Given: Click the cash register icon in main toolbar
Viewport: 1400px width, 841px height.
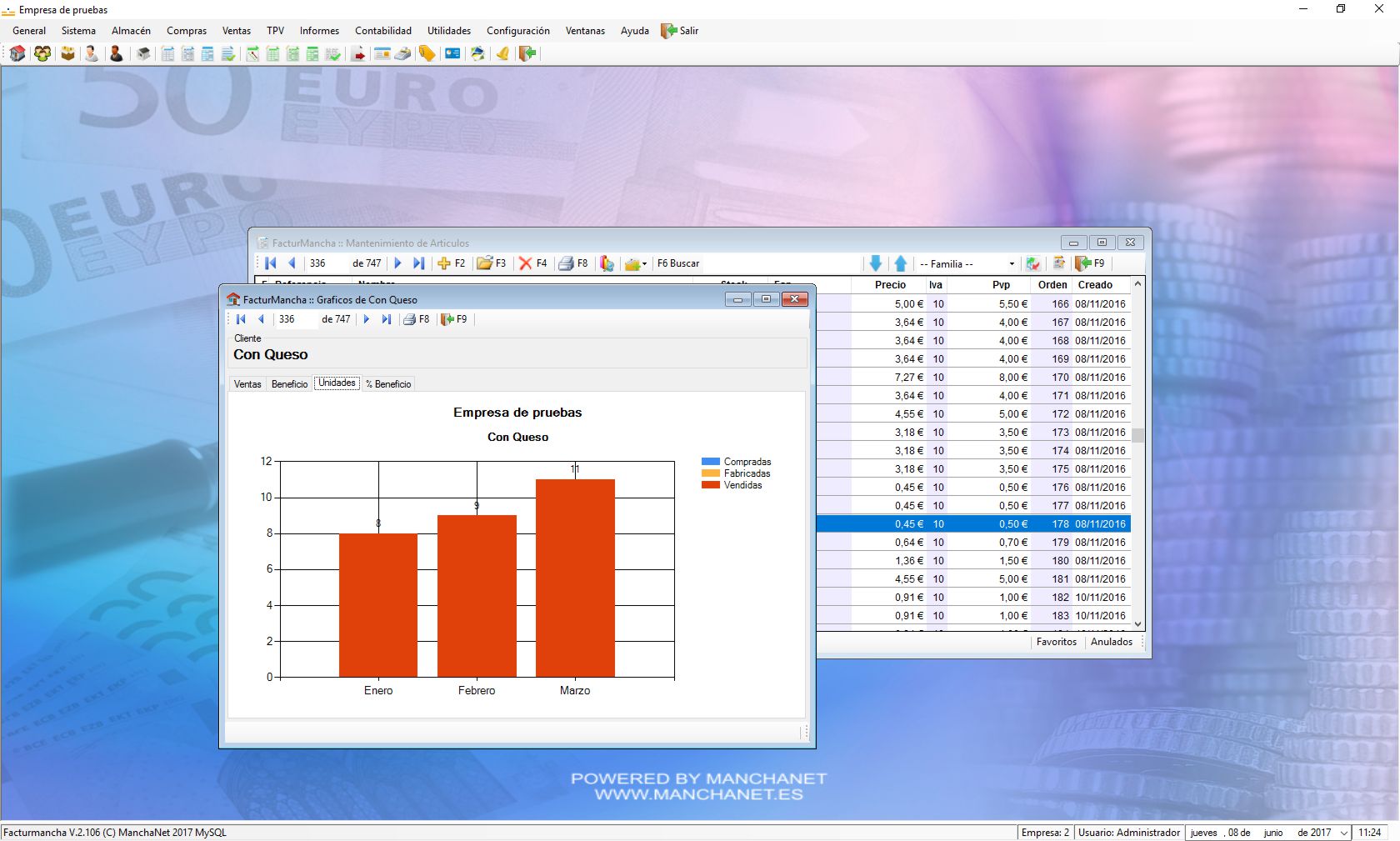Looking at the screenshot, I should [x=402, y=54].
